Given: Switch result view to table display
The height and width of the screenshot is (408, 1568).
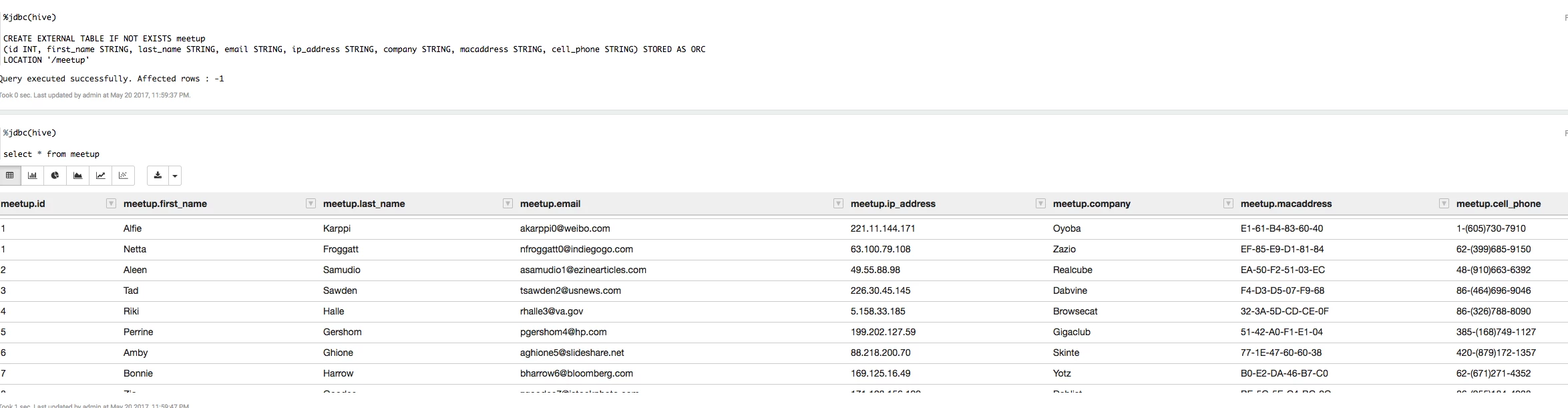Looking at the screenshot, I should [x=10, y=176].
